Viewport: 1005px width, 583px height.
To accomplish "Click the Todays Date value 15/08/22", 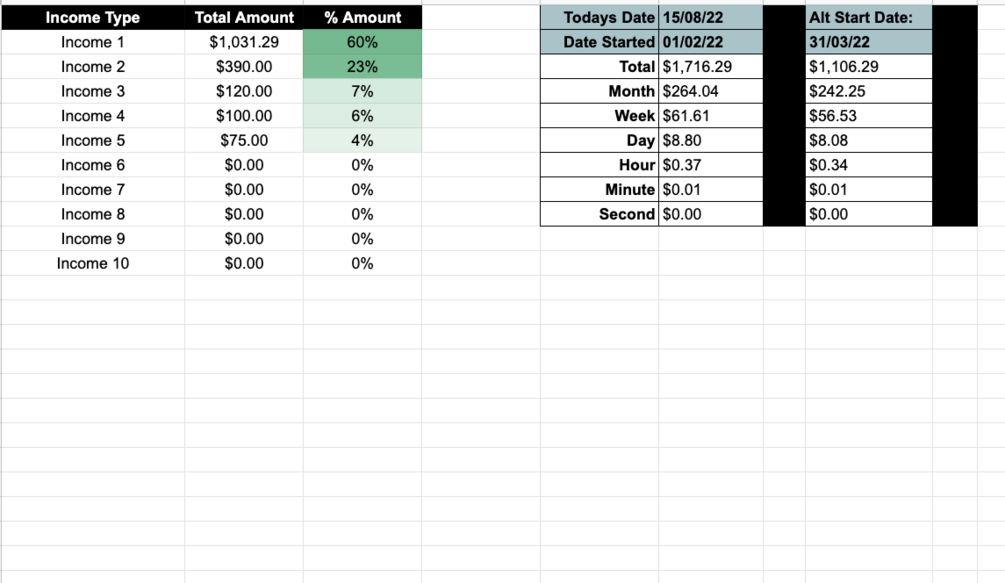I will (710, 18).
